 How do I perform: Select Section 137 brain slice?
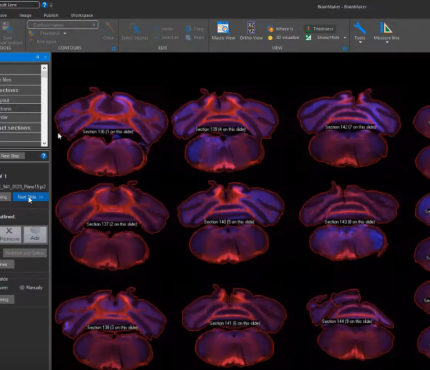[112, 225]
